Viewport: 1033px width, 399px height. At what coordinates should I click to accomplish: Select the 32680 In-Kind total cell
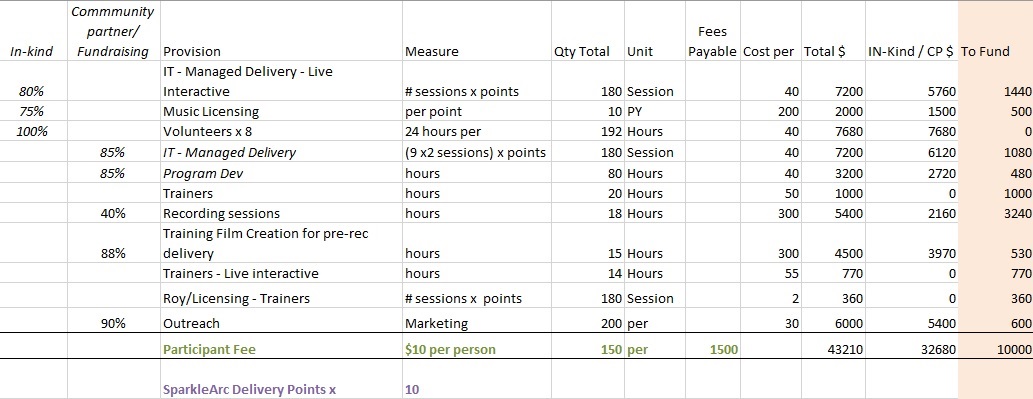point(911,349)
